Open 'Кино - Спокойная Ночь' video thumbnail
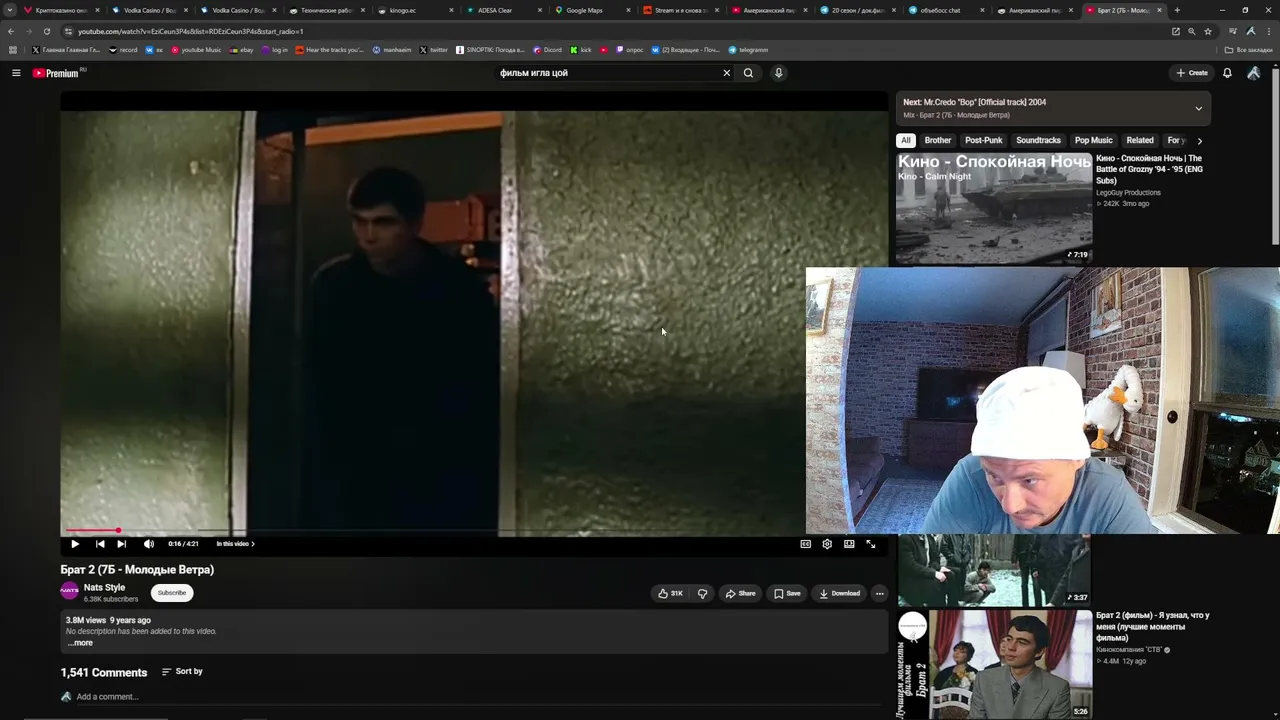Screen dimensions: 1280x720 [994, 208]
